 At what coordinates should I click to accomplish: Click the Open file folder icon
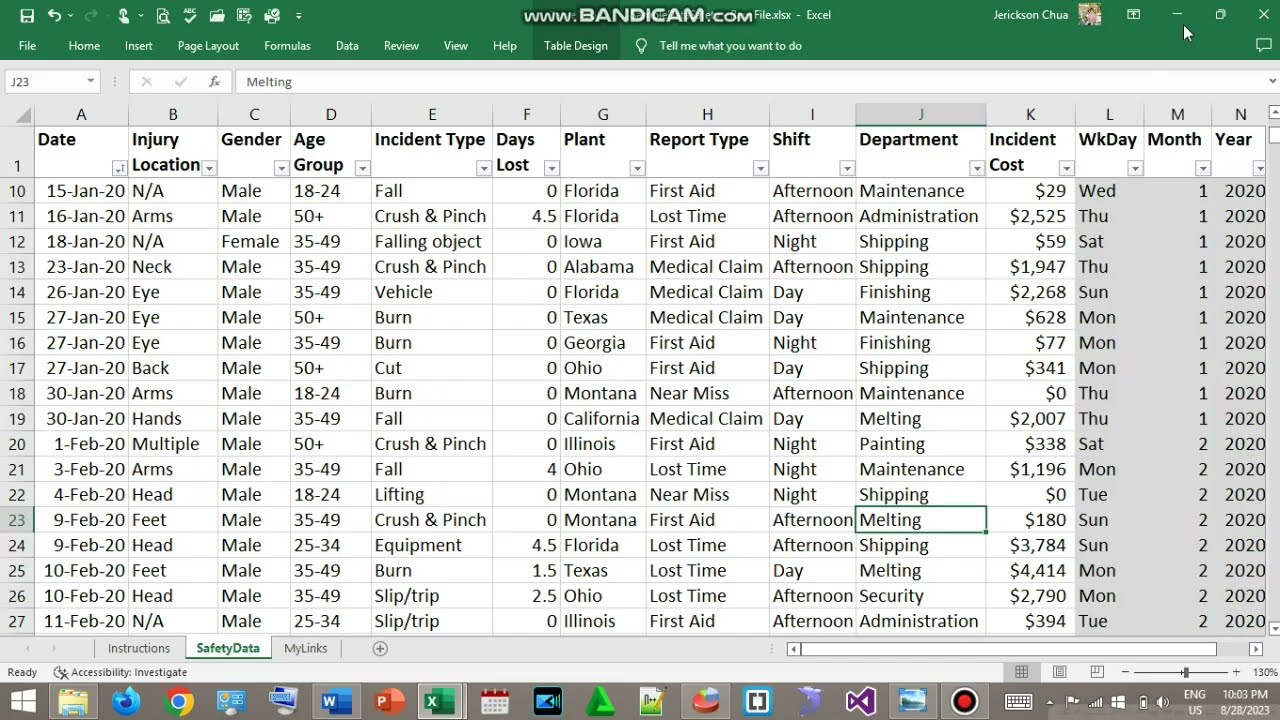[217, 16]
